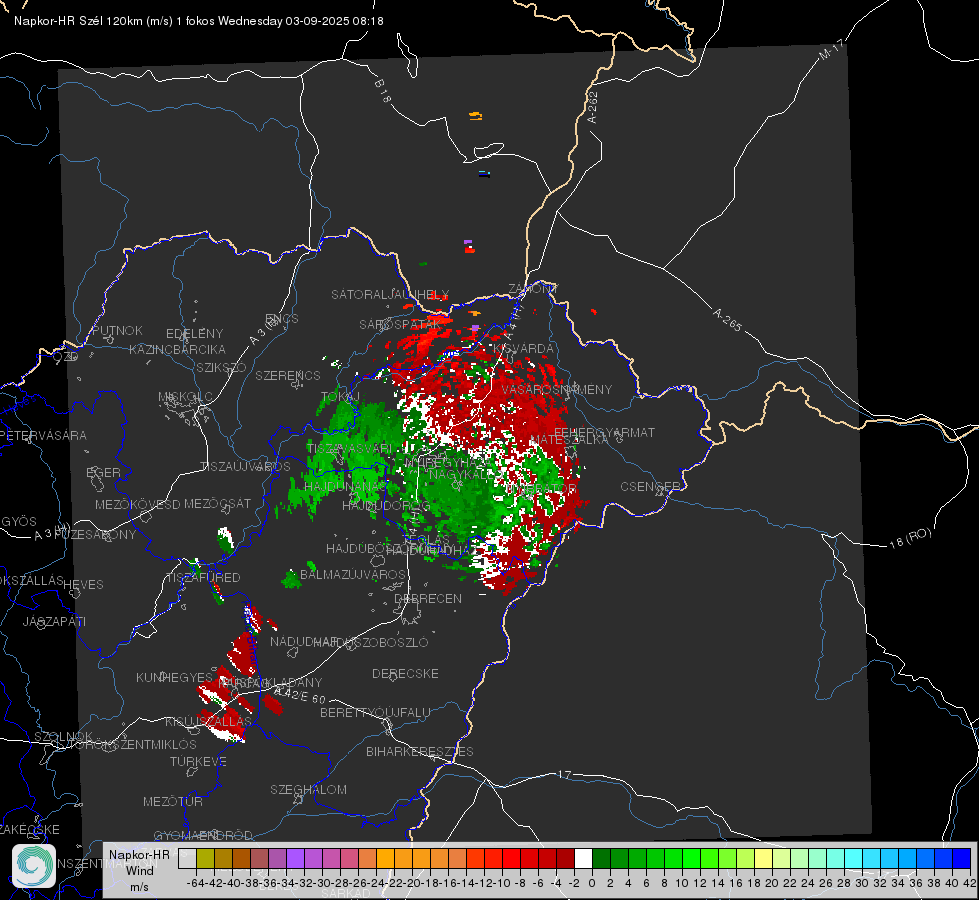Select the JÁSZAPÁTI label
Image resolution: width=979 pixels, height=900 pixels.
(54, 621)
